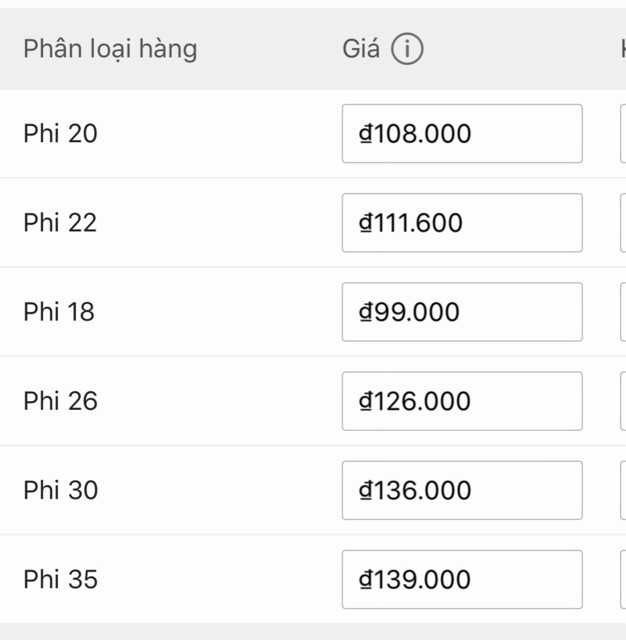Click the Phi 18 row label
This screenshot has width=626, height=640.
[x=59, y=312]
